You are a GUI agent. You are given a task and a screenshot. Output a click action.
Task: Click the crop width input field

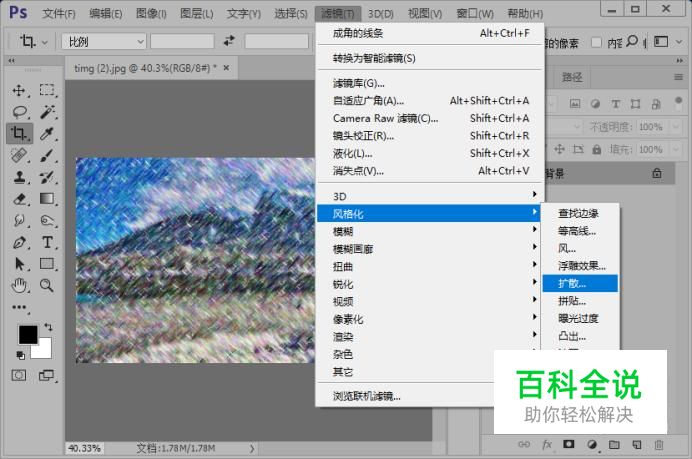point(182,41)
